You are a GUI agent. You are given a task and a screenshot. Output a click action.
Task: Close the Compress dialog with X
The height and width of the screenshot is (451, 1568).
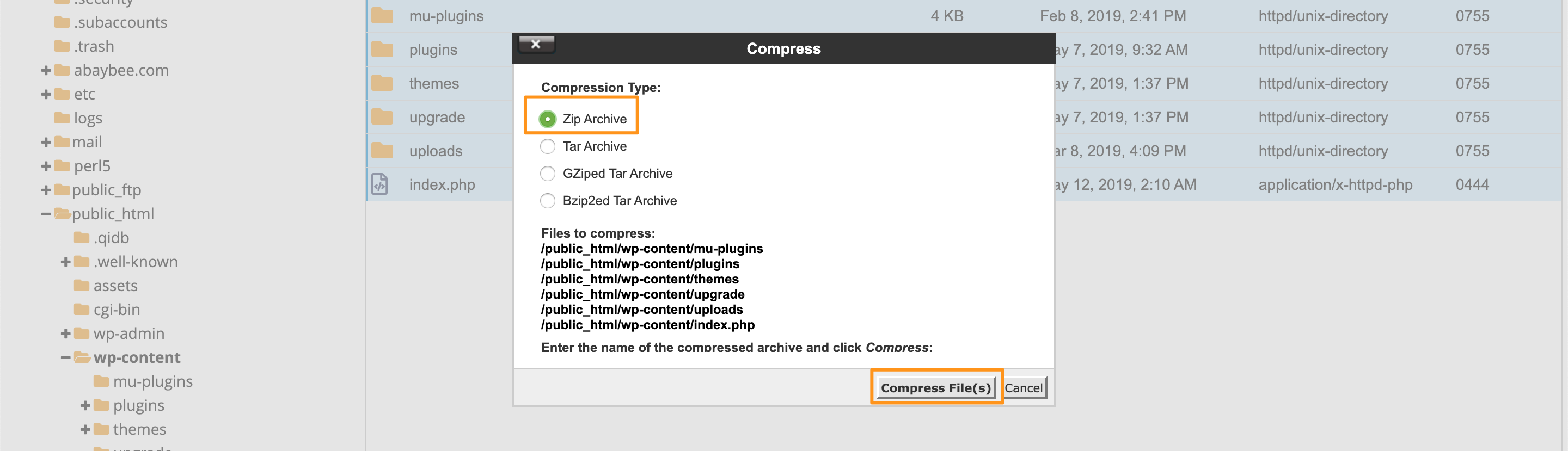tap(536, 44)
